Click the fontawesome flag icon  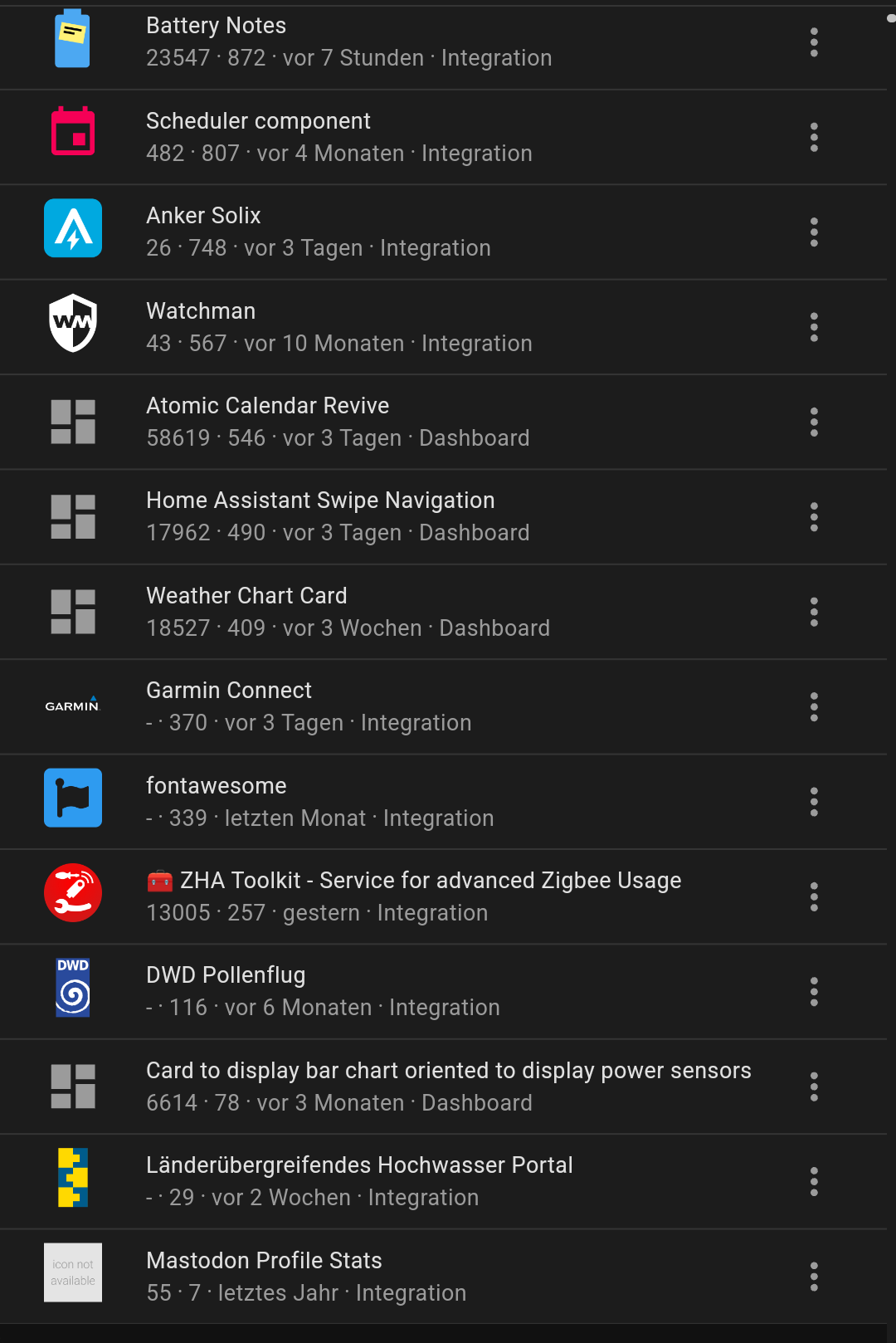[73, 798]
